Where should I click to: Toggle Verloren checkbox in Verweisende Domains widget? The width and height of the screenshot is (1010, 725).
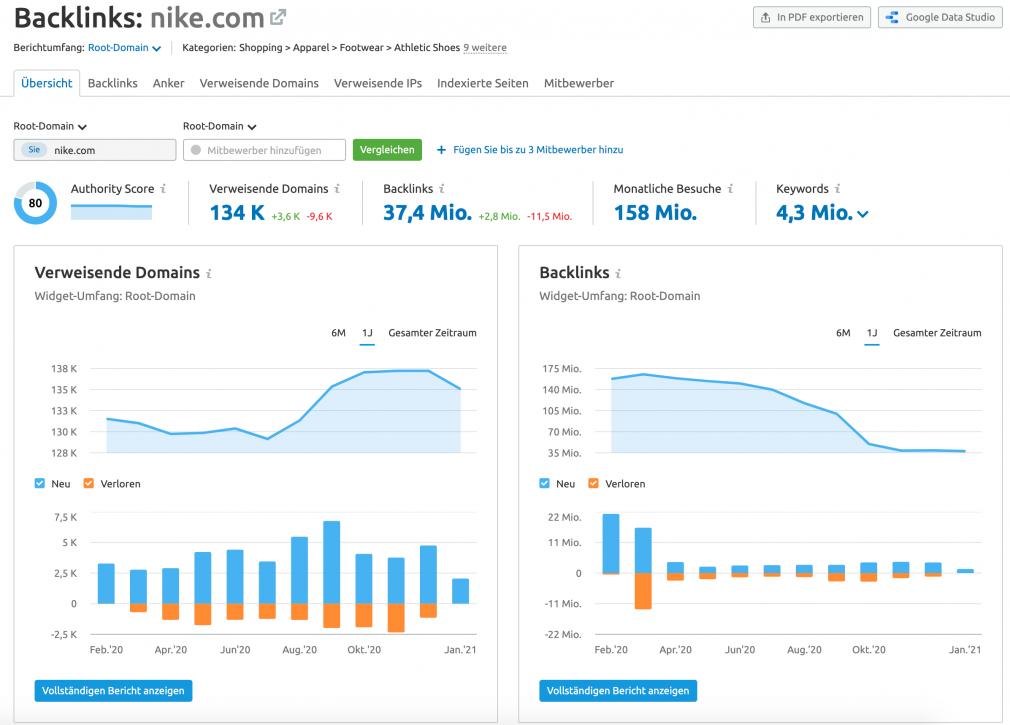(89, 484)
